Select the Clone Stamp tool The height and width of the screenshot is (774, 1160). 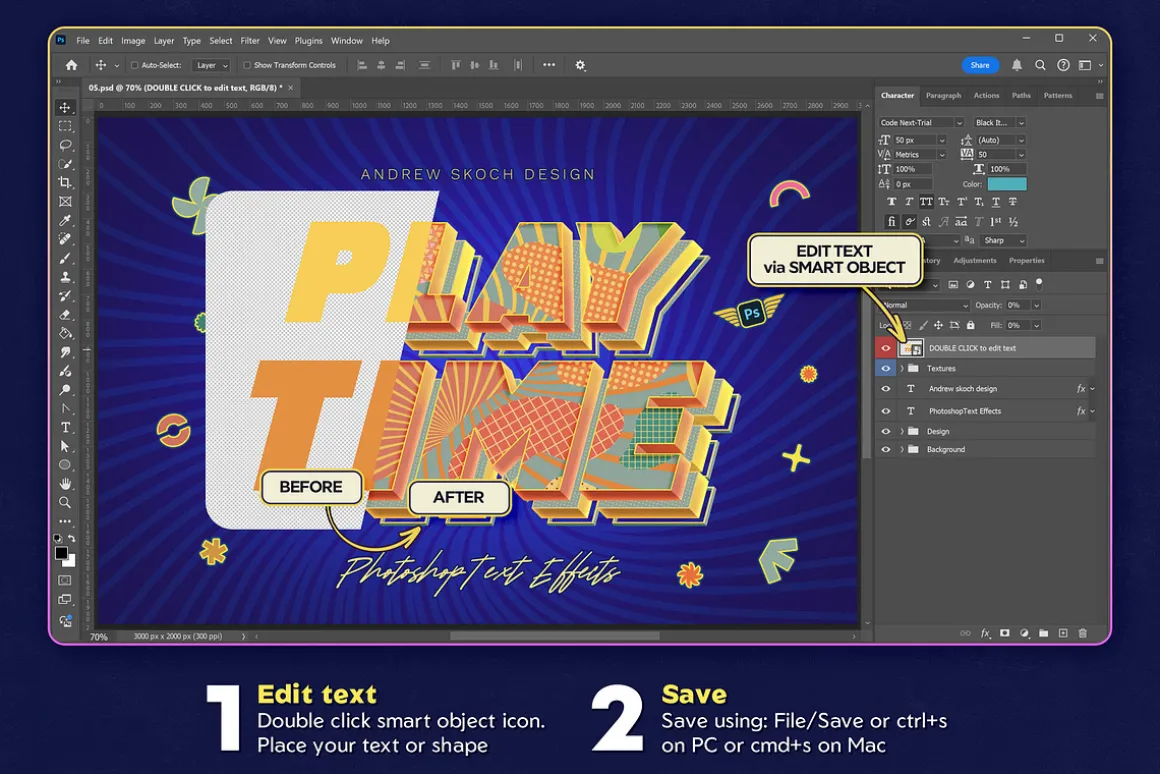point(65,277)
